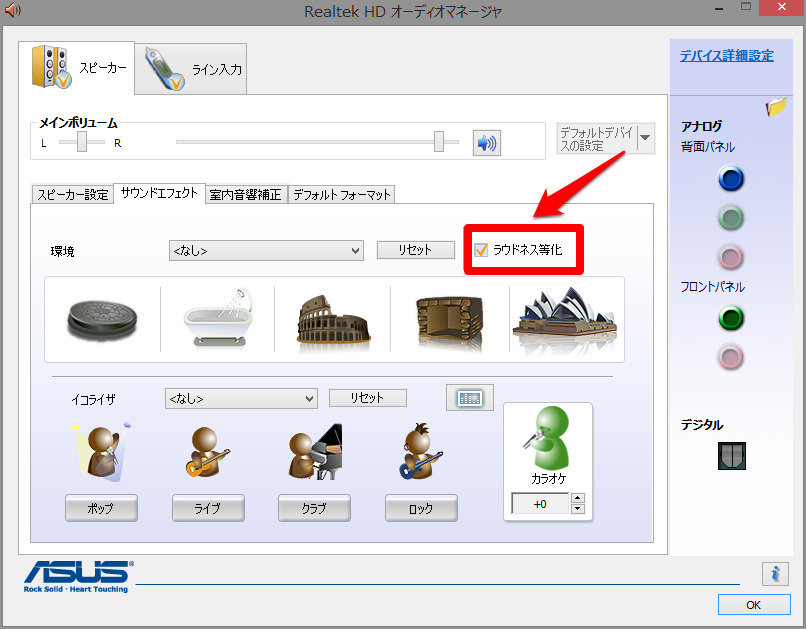This screenshot has width=806, height=629.
Task: Click the digital optical output icon
Action: (732, 456)
